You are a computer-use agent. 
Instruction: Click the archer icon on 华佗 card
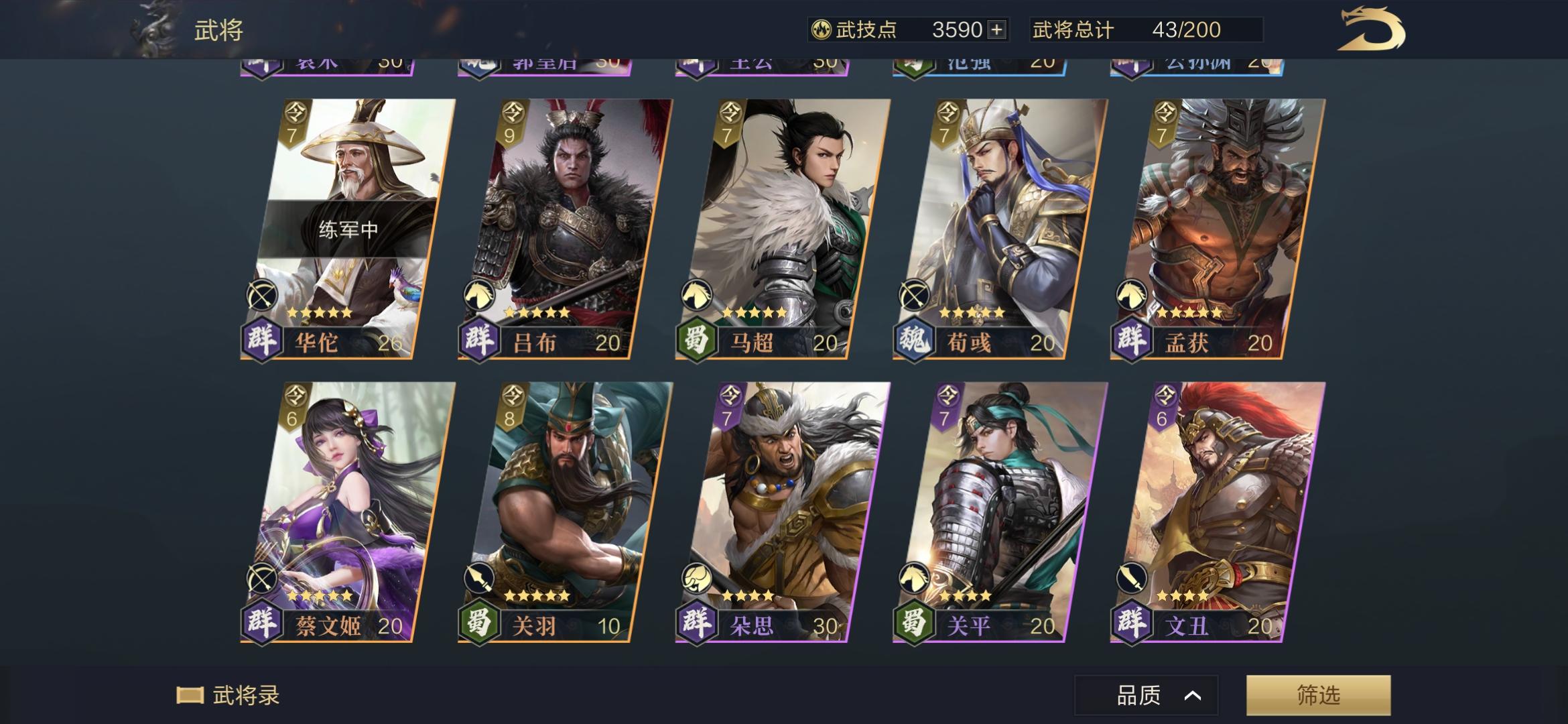click(x=263, y=296)
